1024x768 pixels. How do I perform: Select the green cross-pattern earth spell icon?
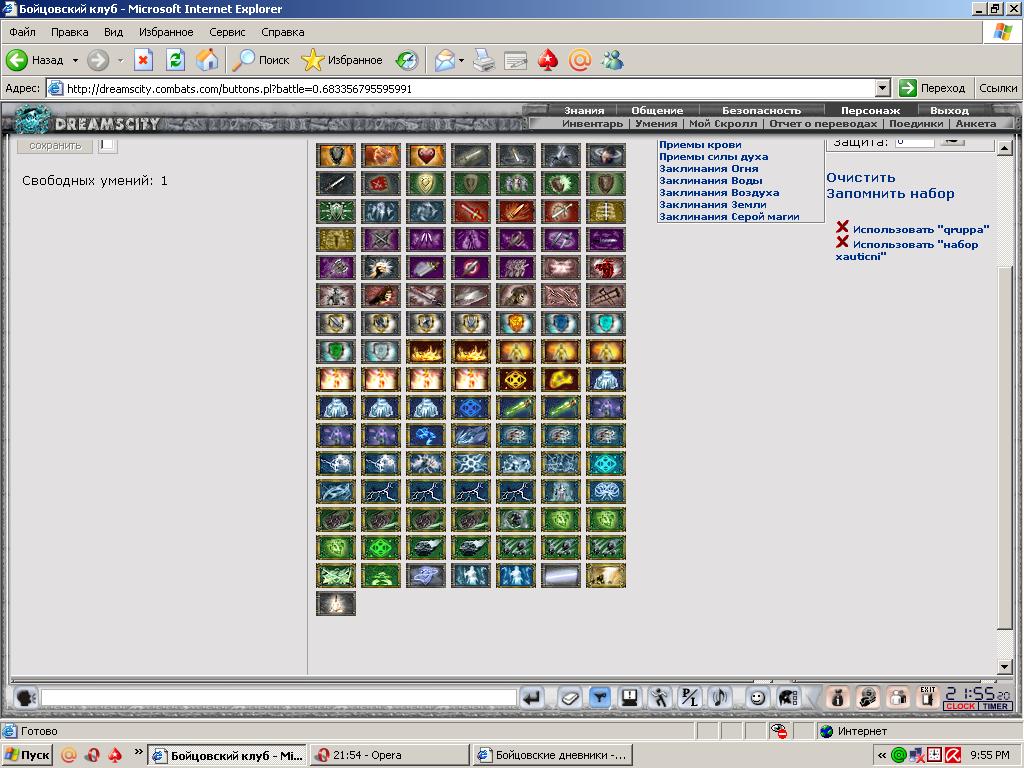click(x=381, y=549)
